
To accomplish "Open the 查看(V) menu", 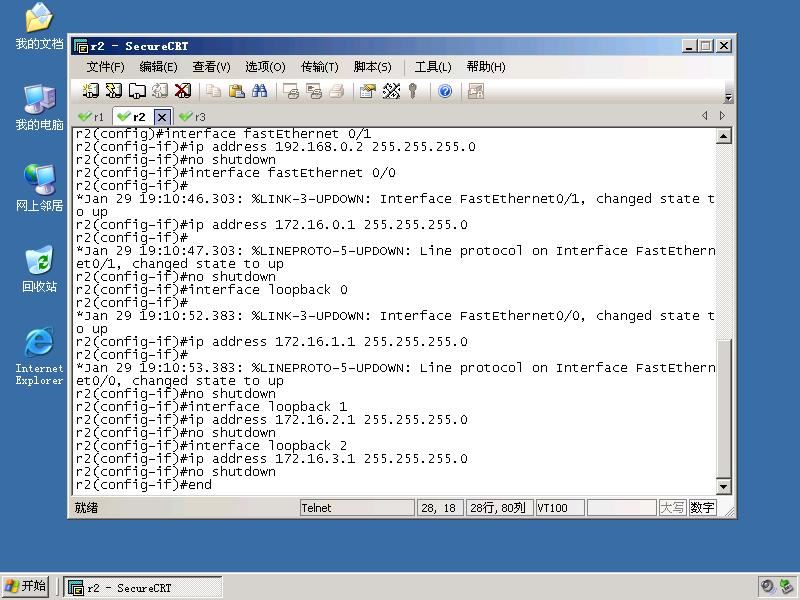I will pyautogui.click(x=211, y=67).
